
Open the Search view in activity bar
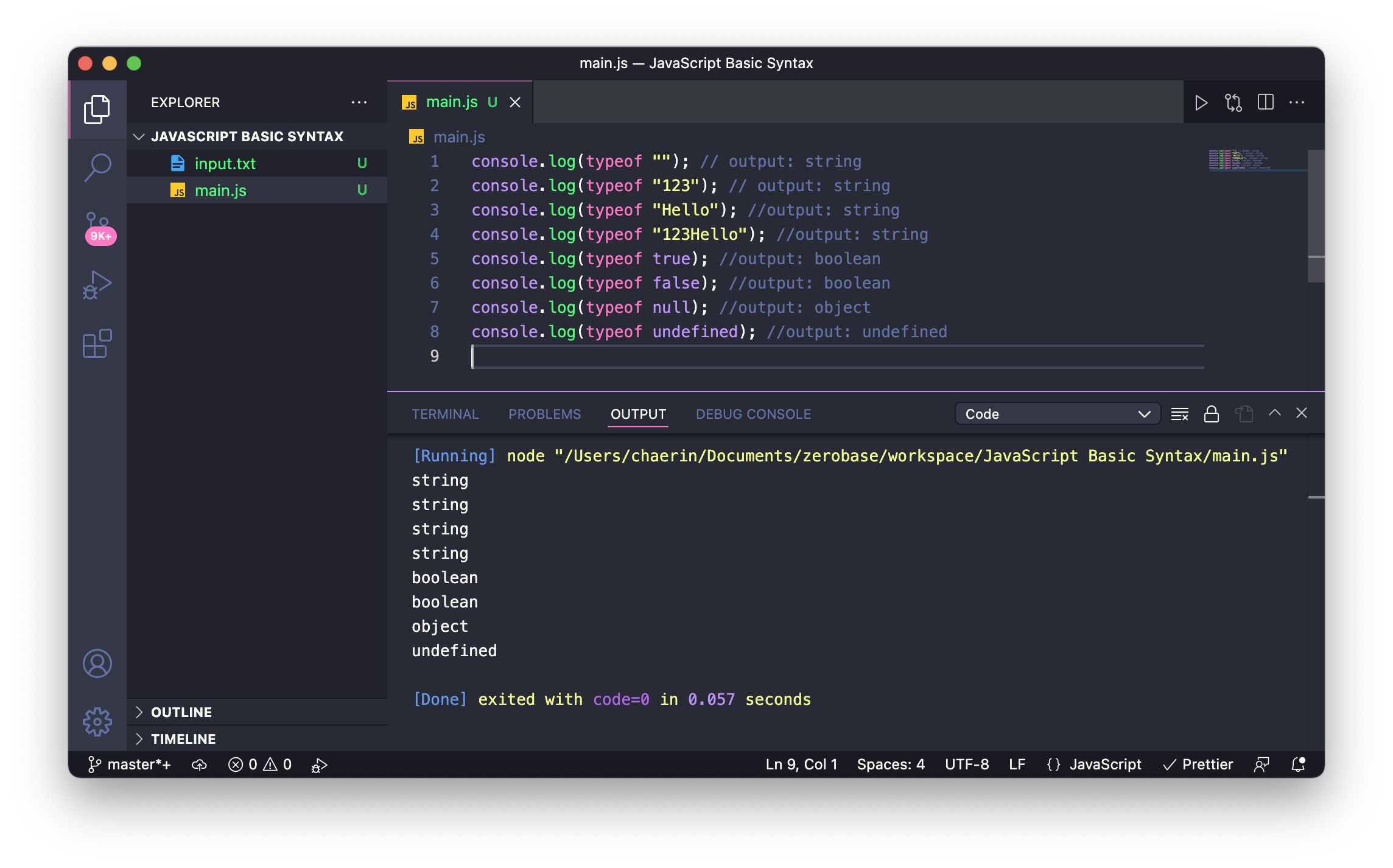pos(97,167)
